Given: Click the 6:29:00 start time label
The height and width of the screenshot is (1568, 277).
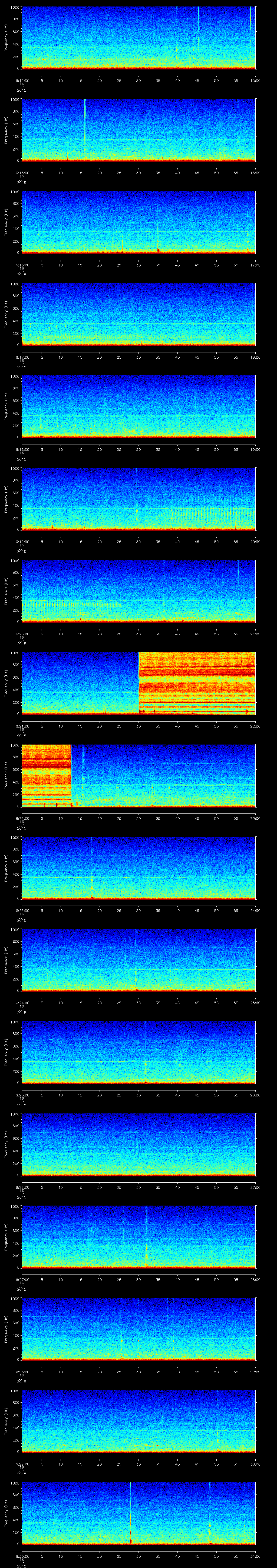Looking at the screenshot, I should click(x=22, y=1464).
